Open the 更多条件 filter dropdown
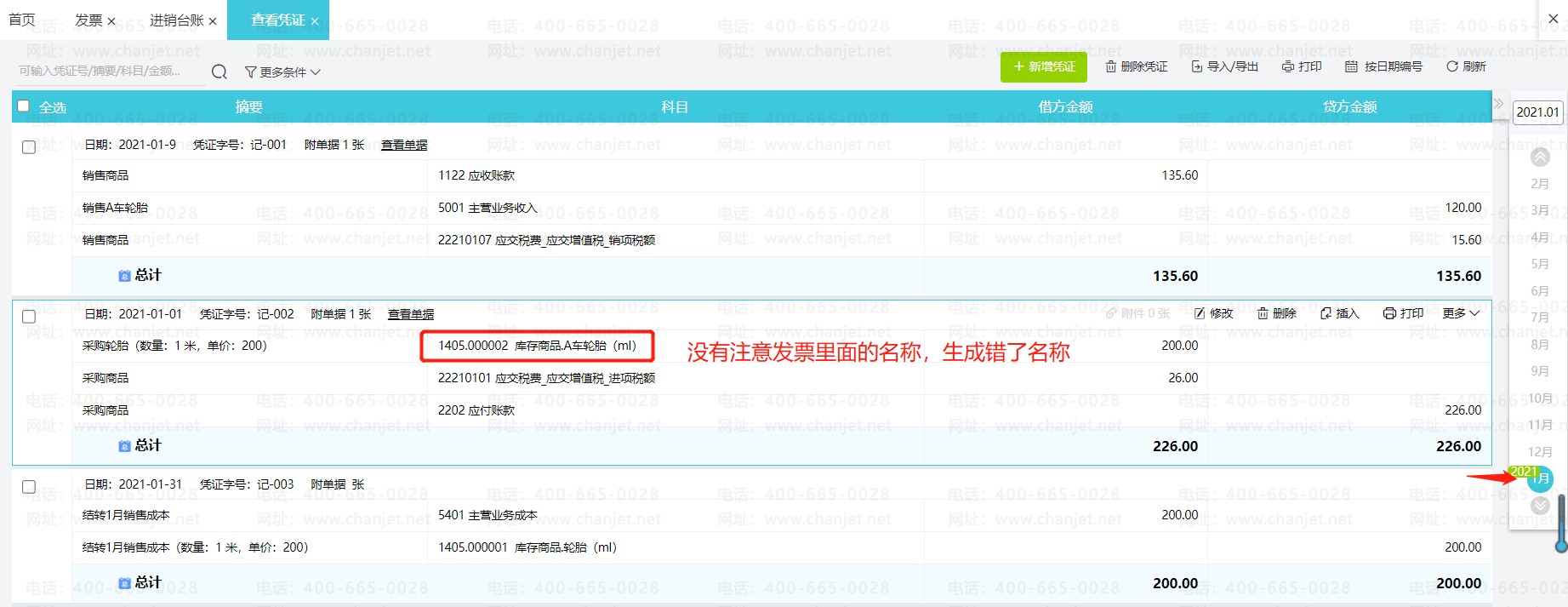The width and height of the screenshot is (1568, 607). pos(282,72)
